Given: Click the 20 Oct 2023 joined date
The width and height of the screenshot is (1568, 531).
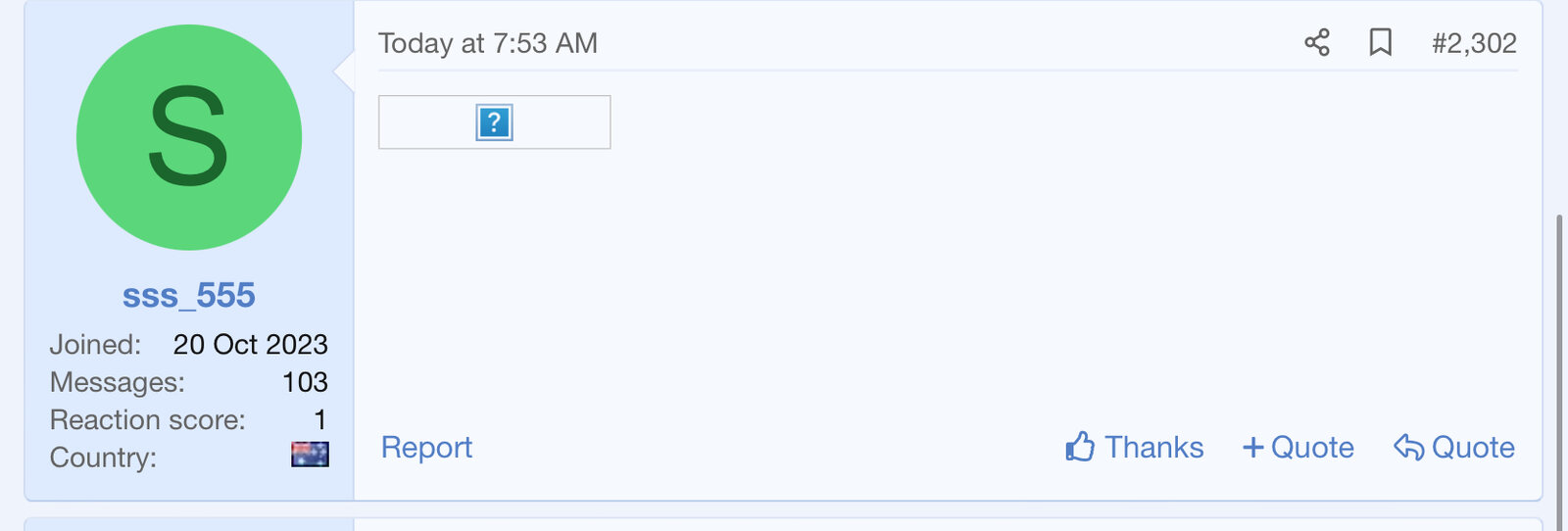Looking at the screenshot, I should coord(250,345).
